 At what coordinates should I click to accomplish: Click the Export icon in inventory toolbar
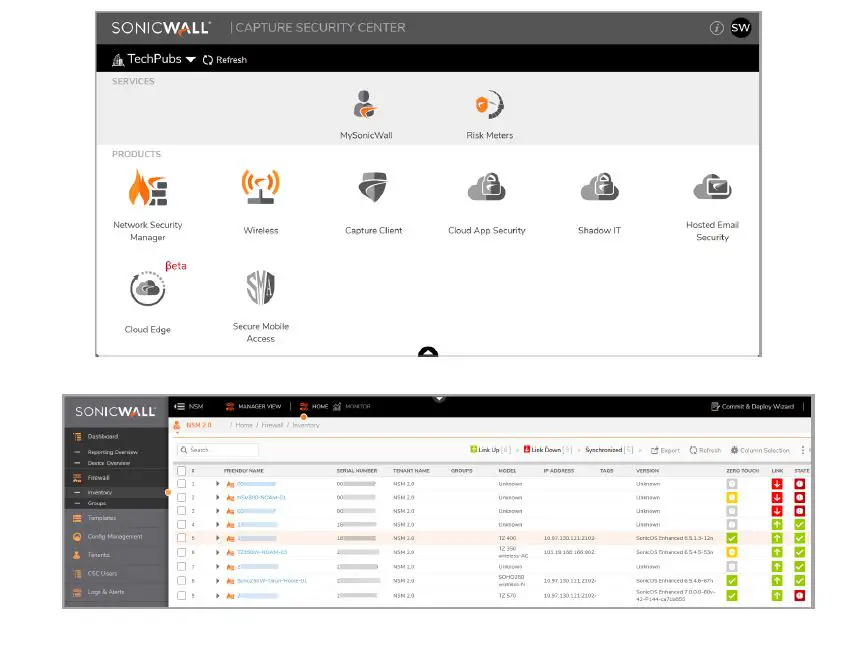[655, 450]
